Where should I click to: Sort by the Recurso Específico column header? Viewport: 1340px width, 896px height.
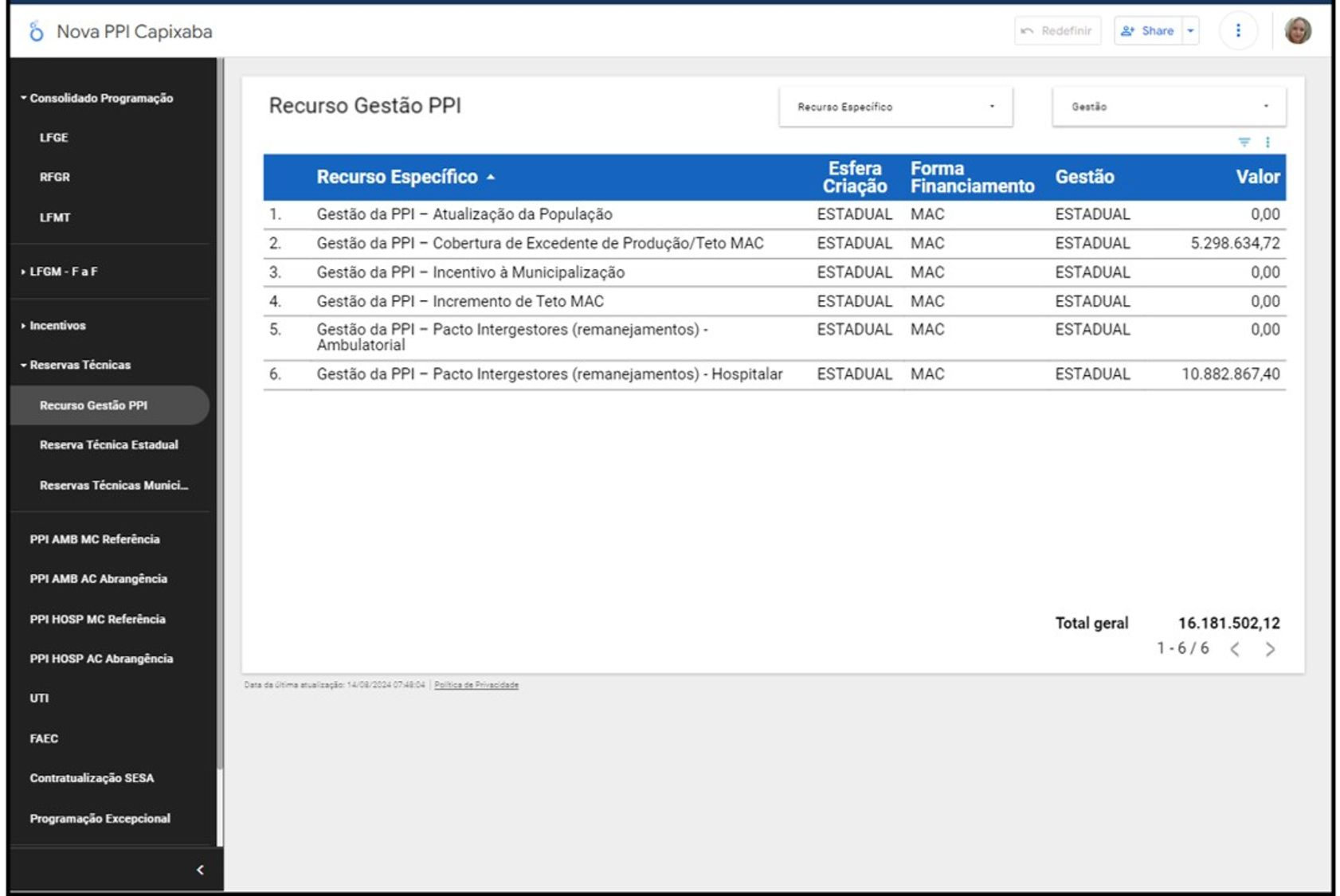[x=397, y=177]
